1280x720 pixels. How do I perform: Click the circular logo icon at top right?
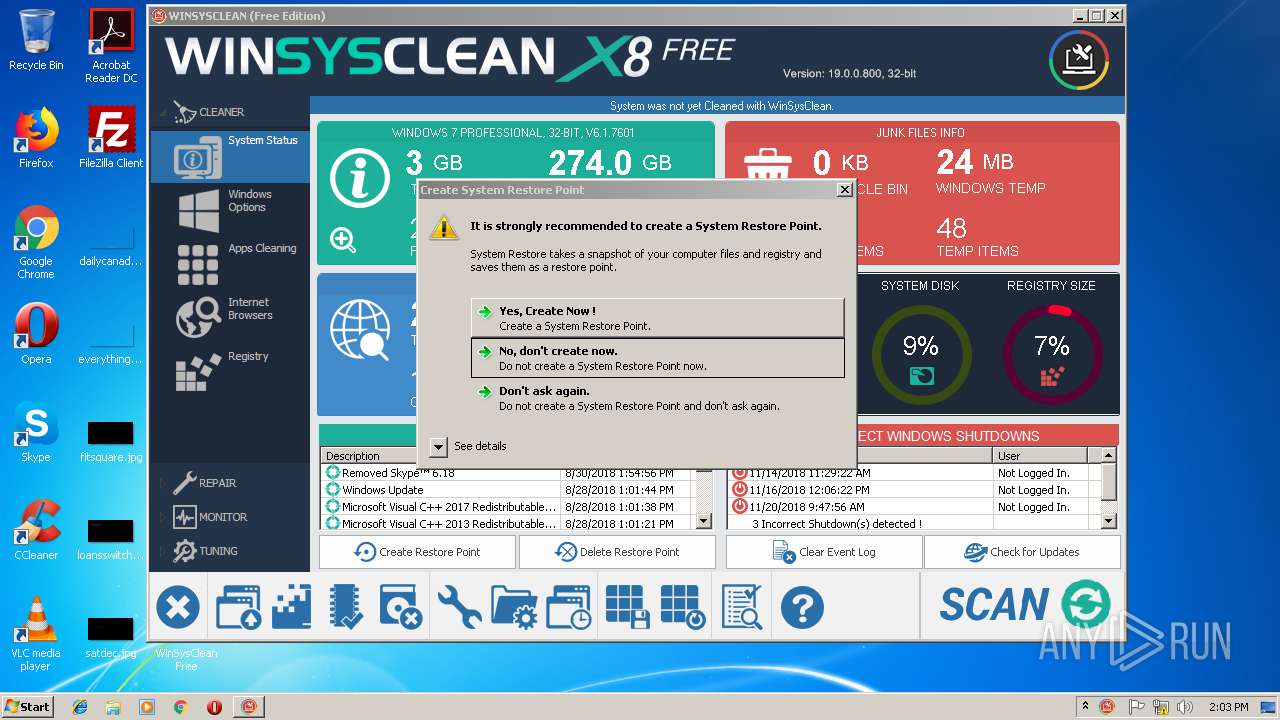(1079, 60)
